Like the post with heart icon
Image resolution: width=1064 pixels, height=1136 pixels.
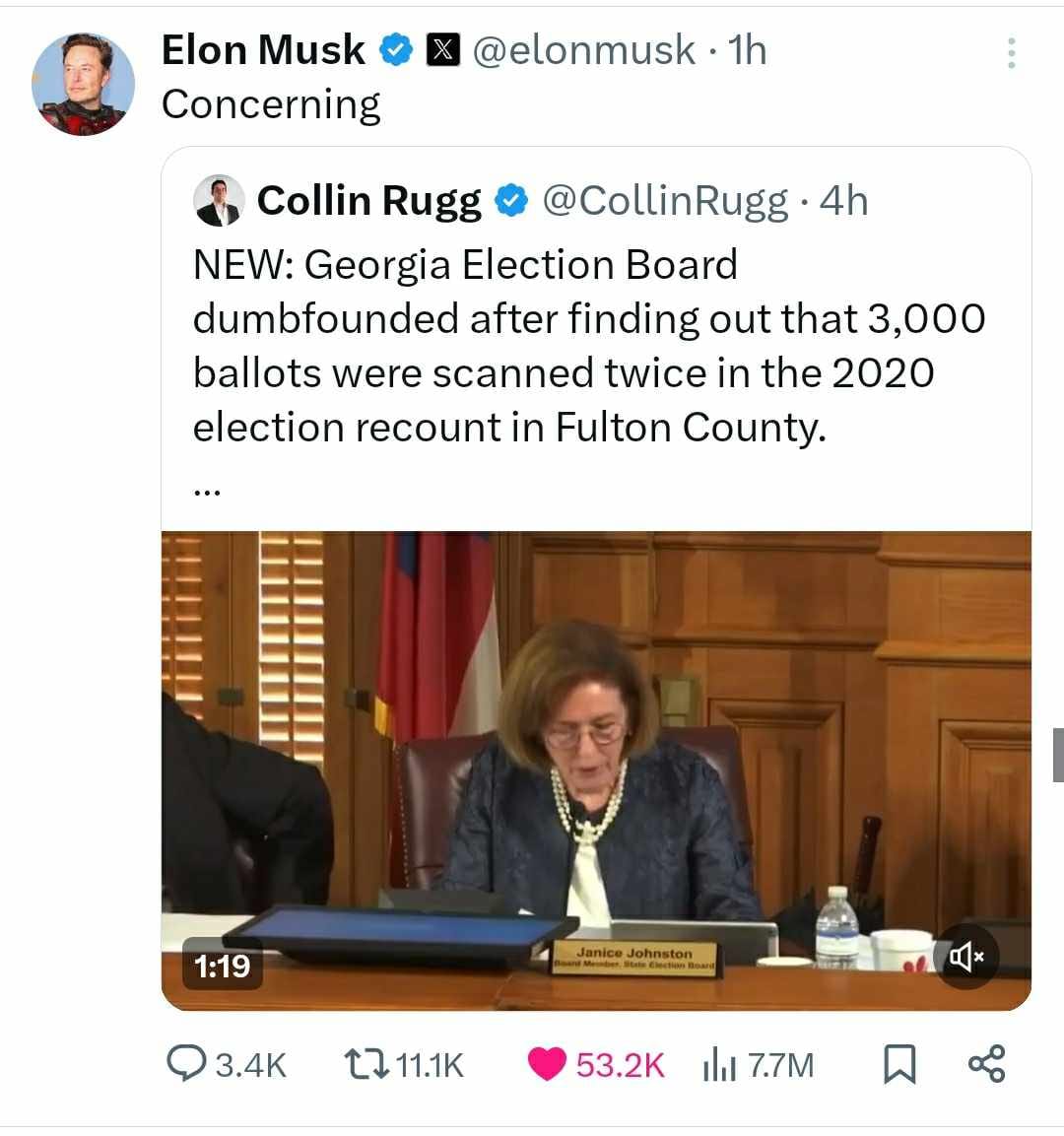pos(547,1064)
